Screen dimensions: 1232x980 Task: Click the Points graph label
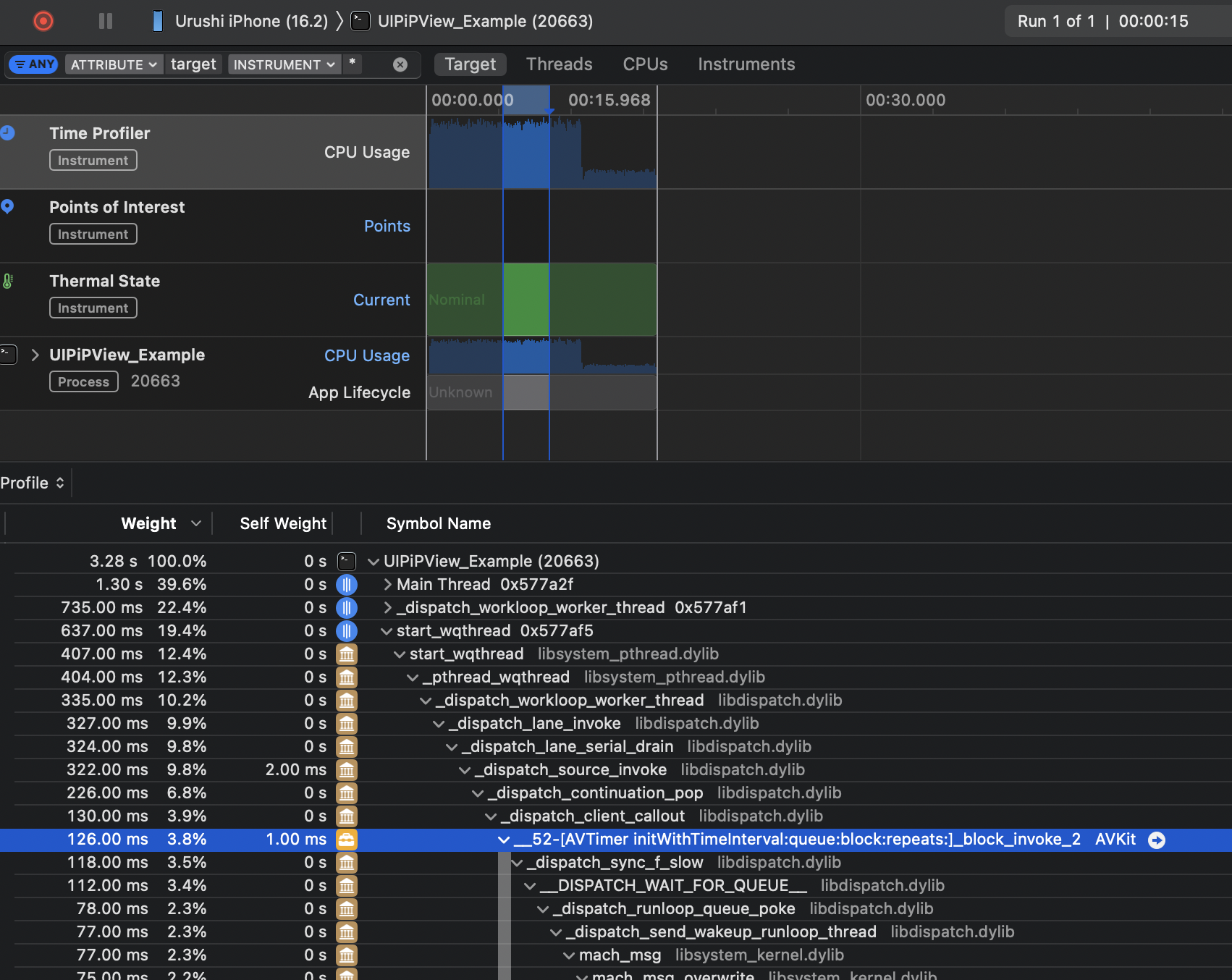[x=387, y=226]
